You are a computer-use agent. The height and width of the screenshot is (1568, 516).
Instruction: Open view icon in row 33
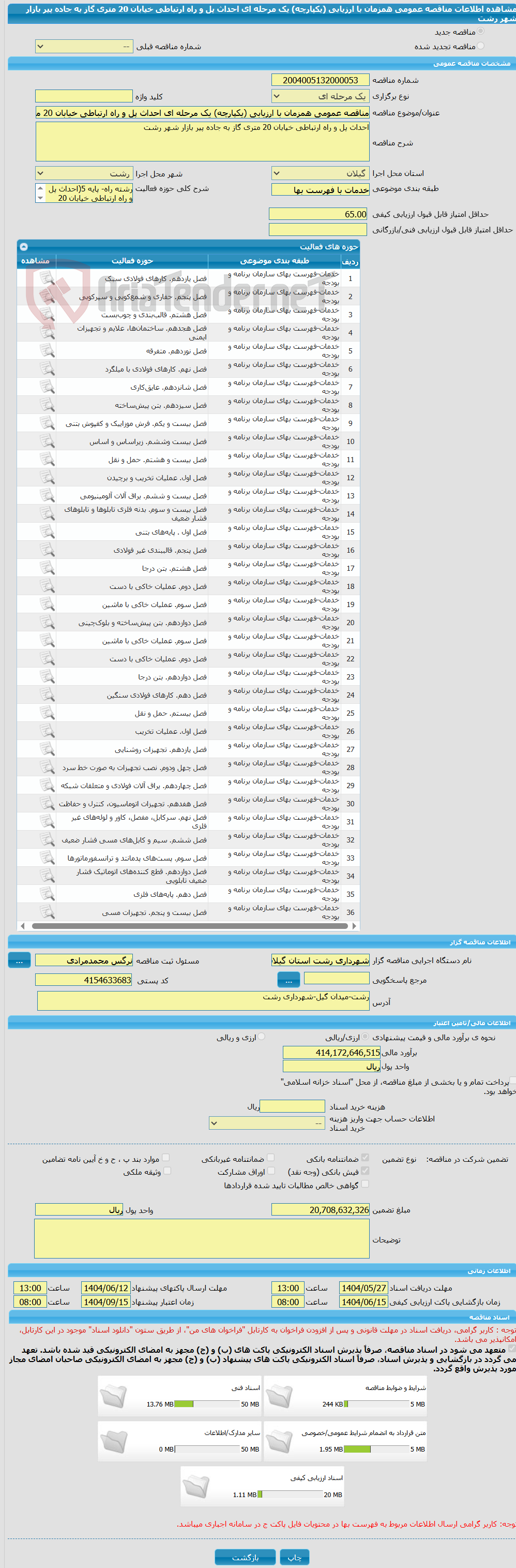(x=47, y=857)
